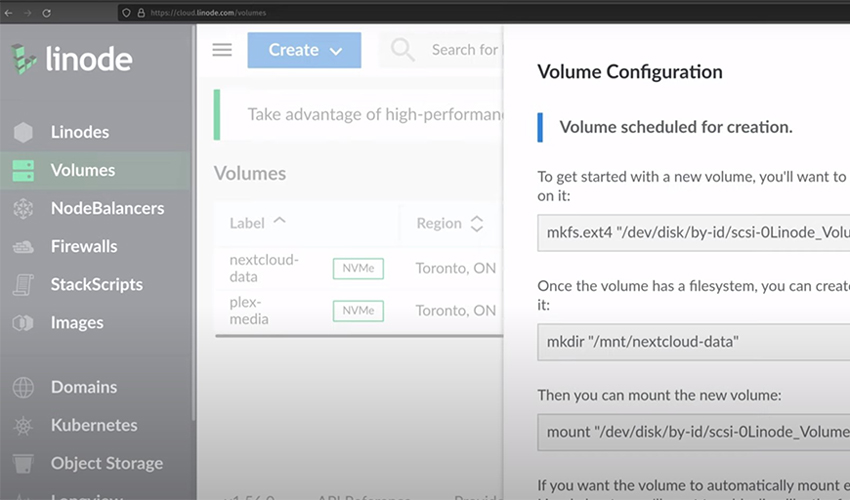
Task: Click the Firewalls sidebar icon
Action: coord(23,247)
